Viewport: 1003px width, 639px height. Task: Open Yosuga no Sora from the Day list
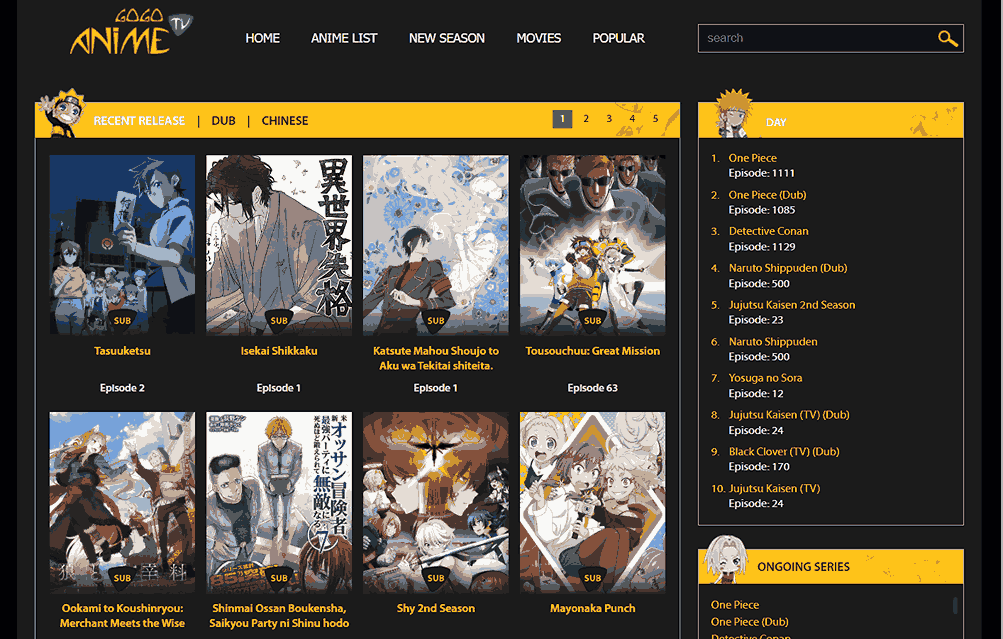(x=765, y=378)
